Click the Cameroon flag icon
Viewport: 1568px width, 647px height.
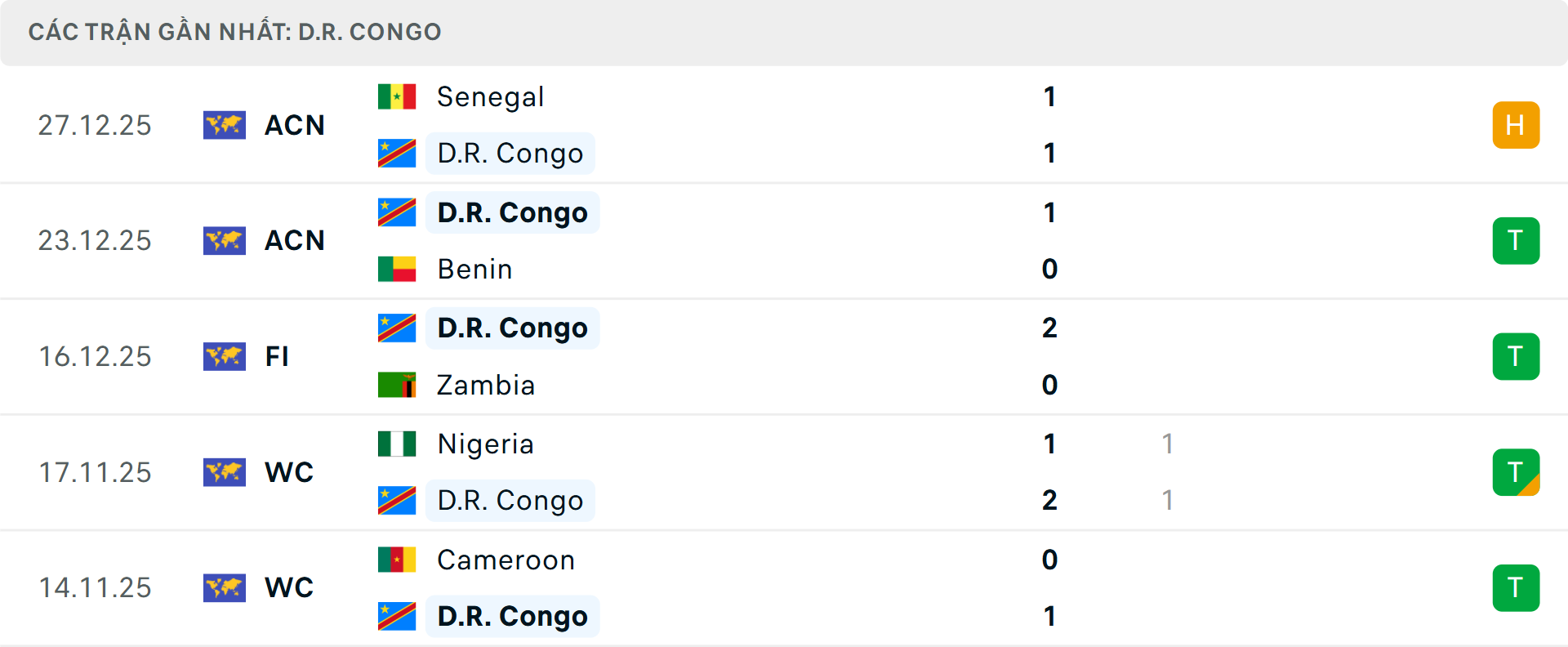(396, 560)
